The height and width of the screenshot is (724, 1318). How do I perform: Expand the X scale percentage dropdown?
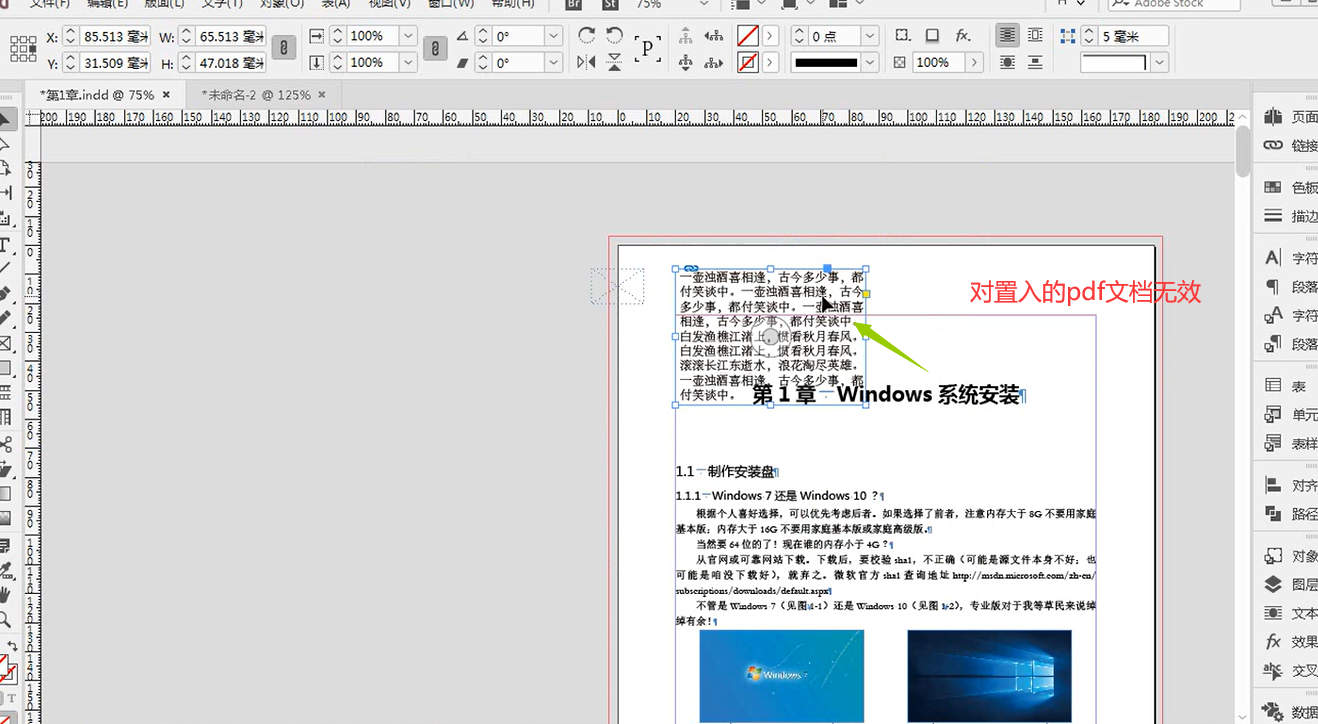(x=407, y=36)
